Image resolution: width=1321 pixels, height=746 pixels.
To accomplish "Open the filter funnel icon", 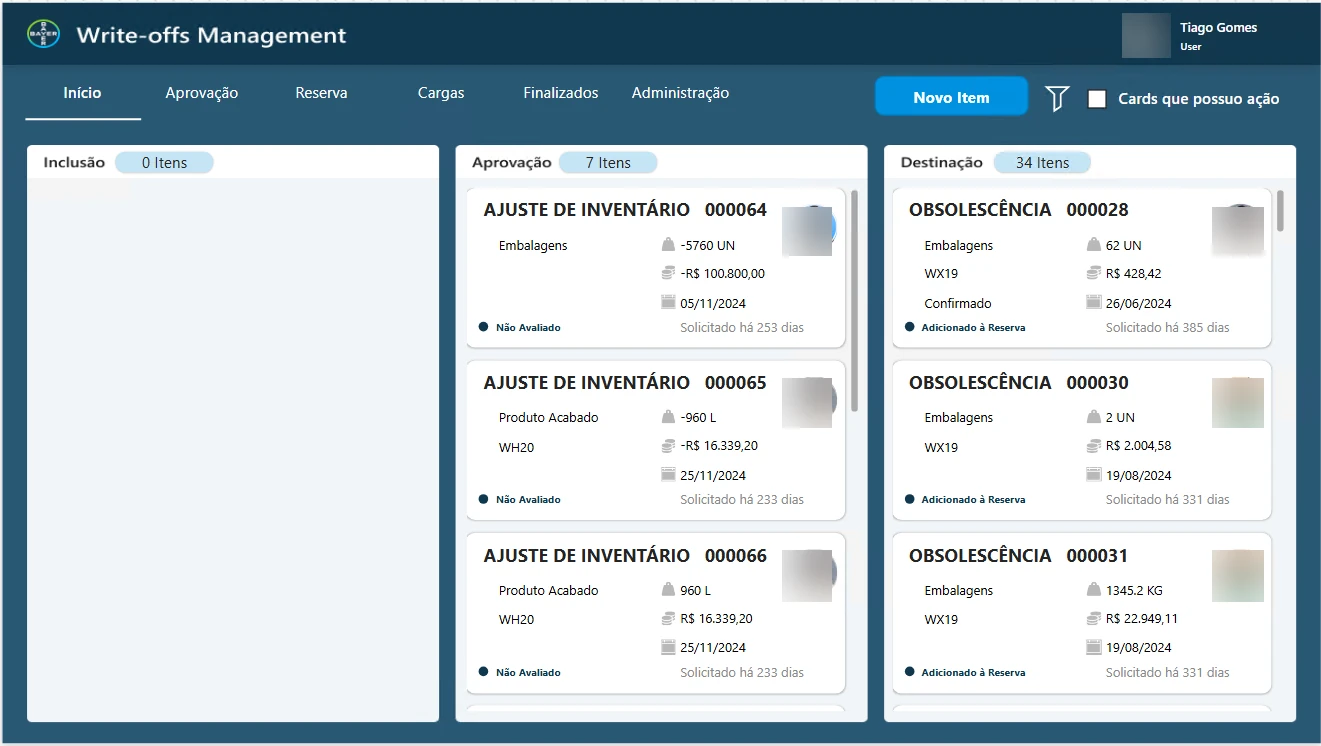I will click(x=1057, y=98).
